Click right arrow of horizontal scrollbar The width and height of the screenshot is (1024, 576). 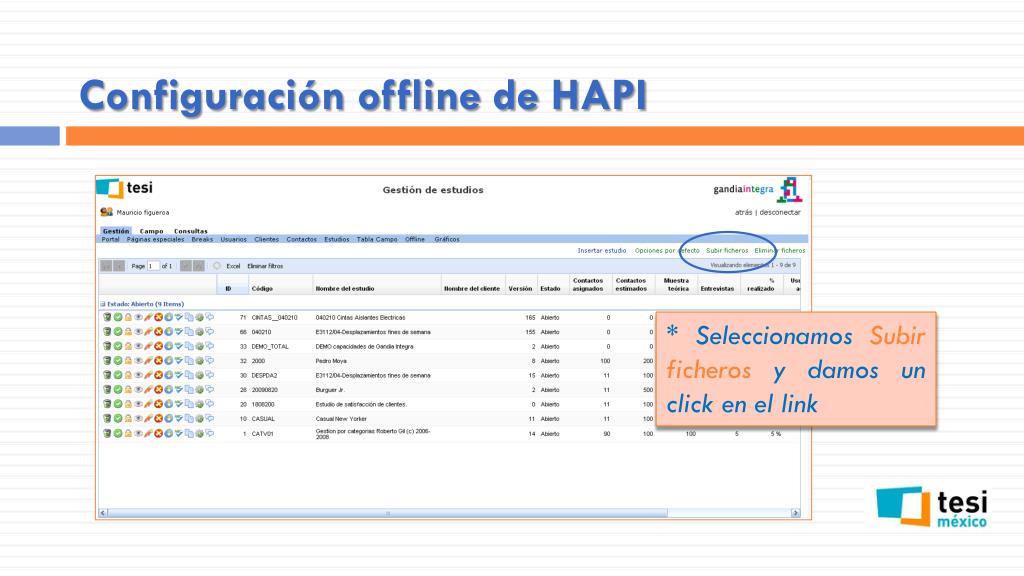(795, 513)
